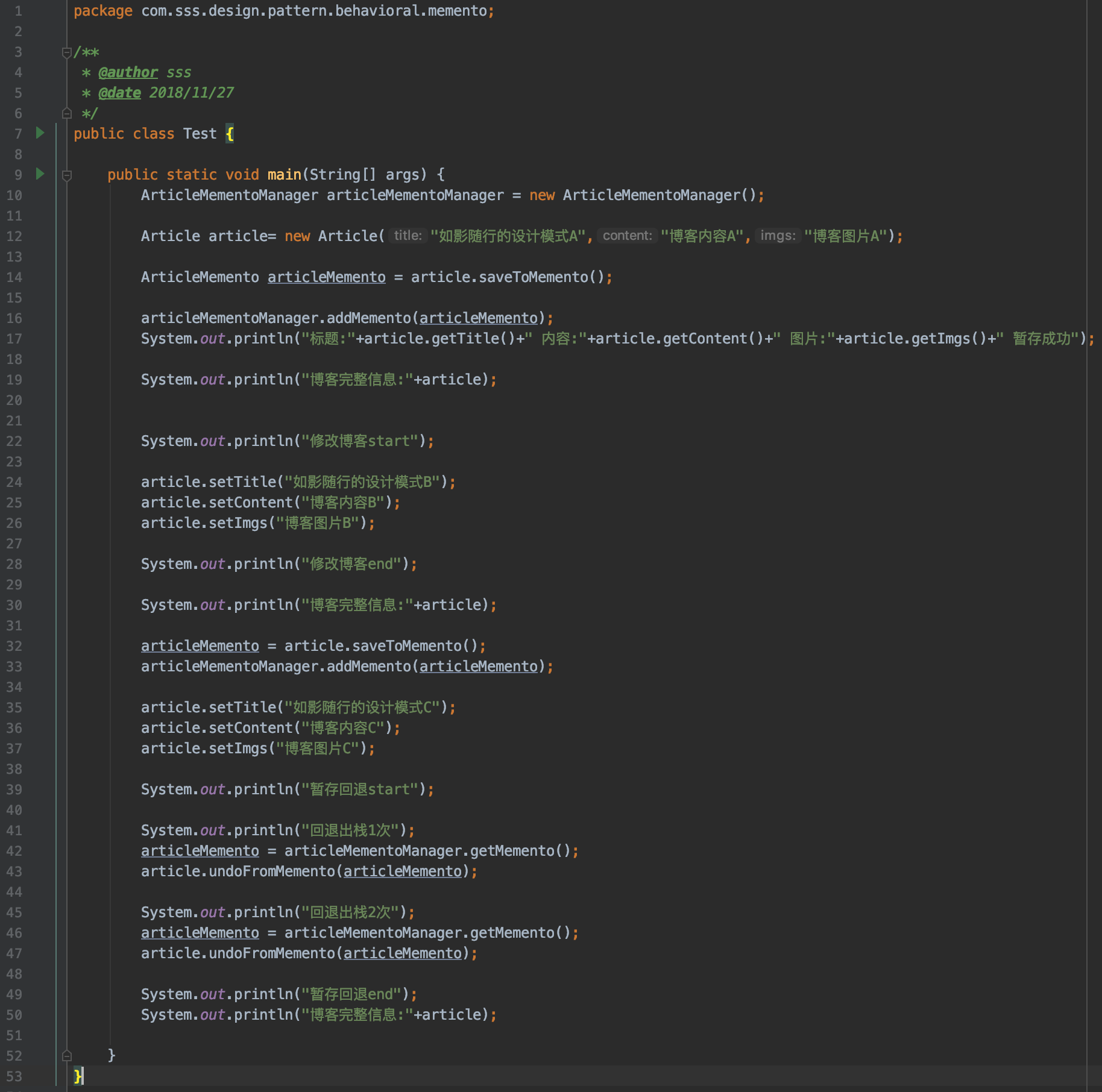
Task: Click undoFromMemento on line 47
Action: point(272,953)
